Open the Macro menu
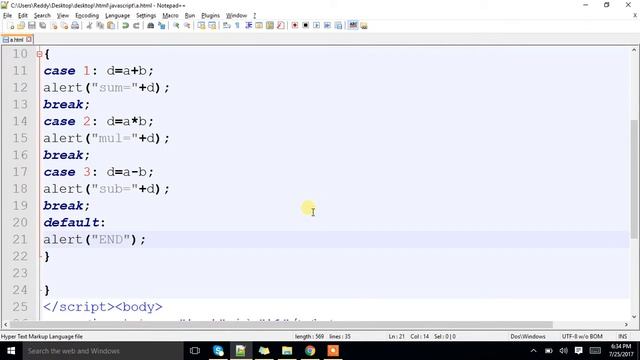640x360 pixels. [170, 16]
